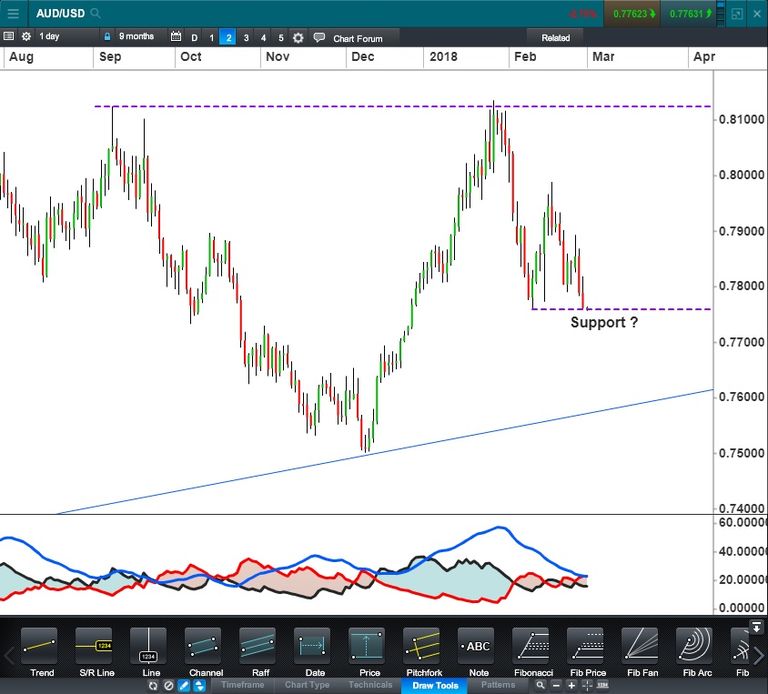Select the Fib Price tool
The height and width of the screenshot is (694, 768).
pos(586,652)
